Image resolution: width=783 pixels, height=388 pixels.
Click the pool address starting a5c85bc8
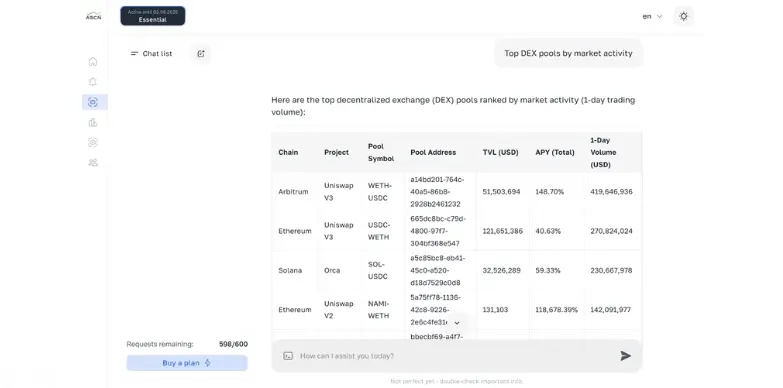point(438,271)
